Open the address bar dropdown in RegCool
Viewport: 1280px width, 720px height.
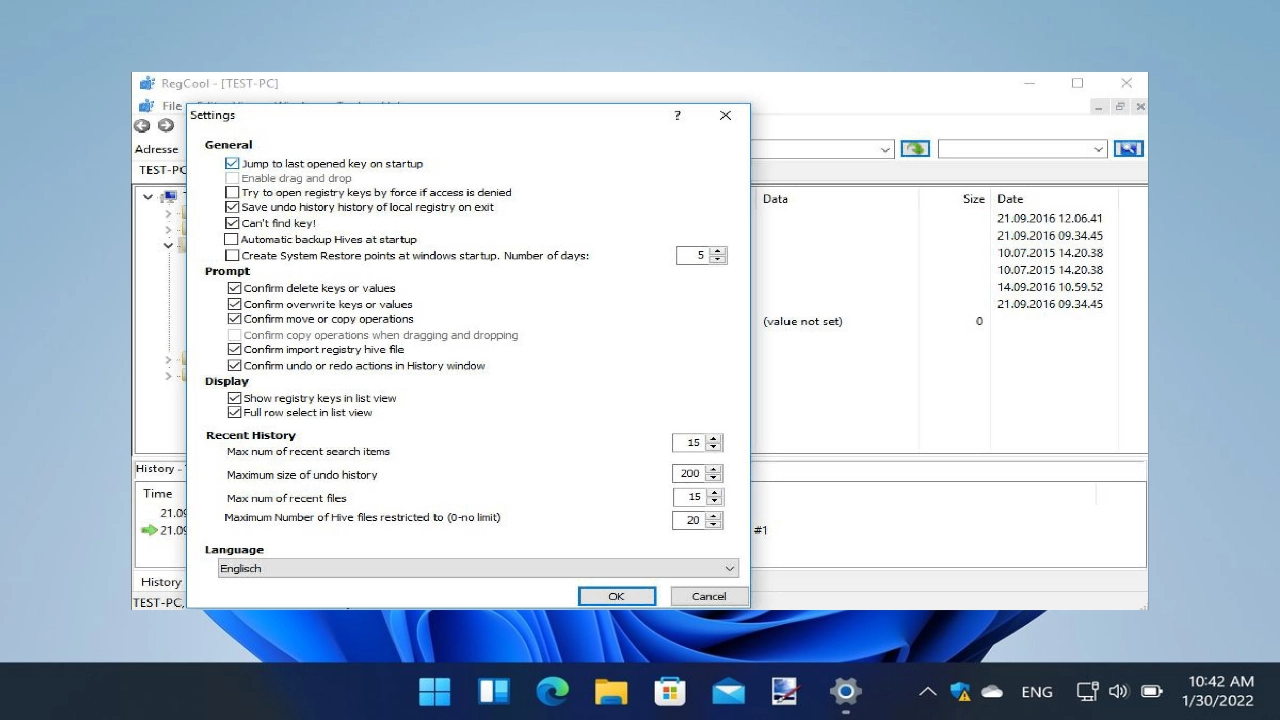[x=886, y=149]
